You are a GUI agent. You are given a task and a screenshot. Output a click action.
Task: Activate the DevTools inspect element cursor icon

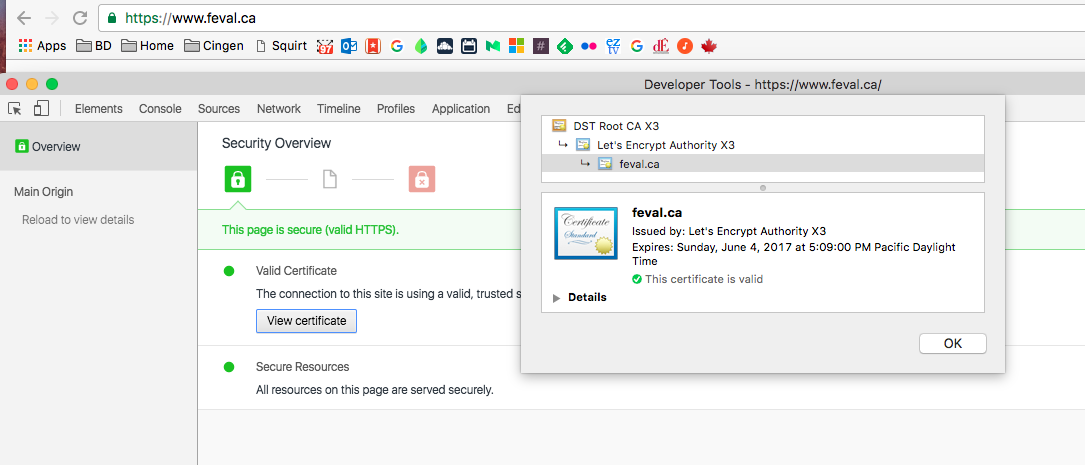15,108
